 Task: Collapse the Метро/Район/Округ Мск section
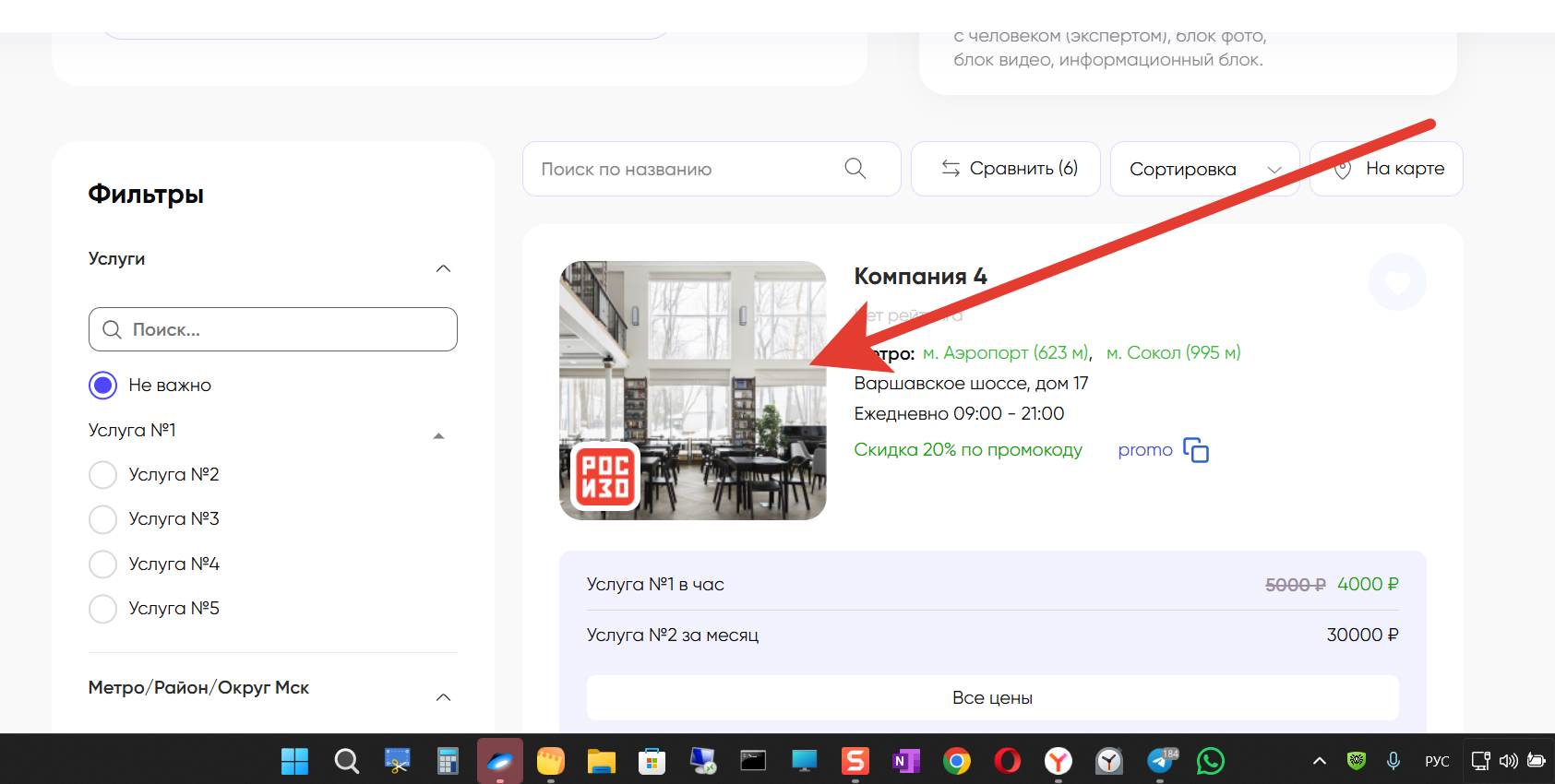[x=443, y=697]
